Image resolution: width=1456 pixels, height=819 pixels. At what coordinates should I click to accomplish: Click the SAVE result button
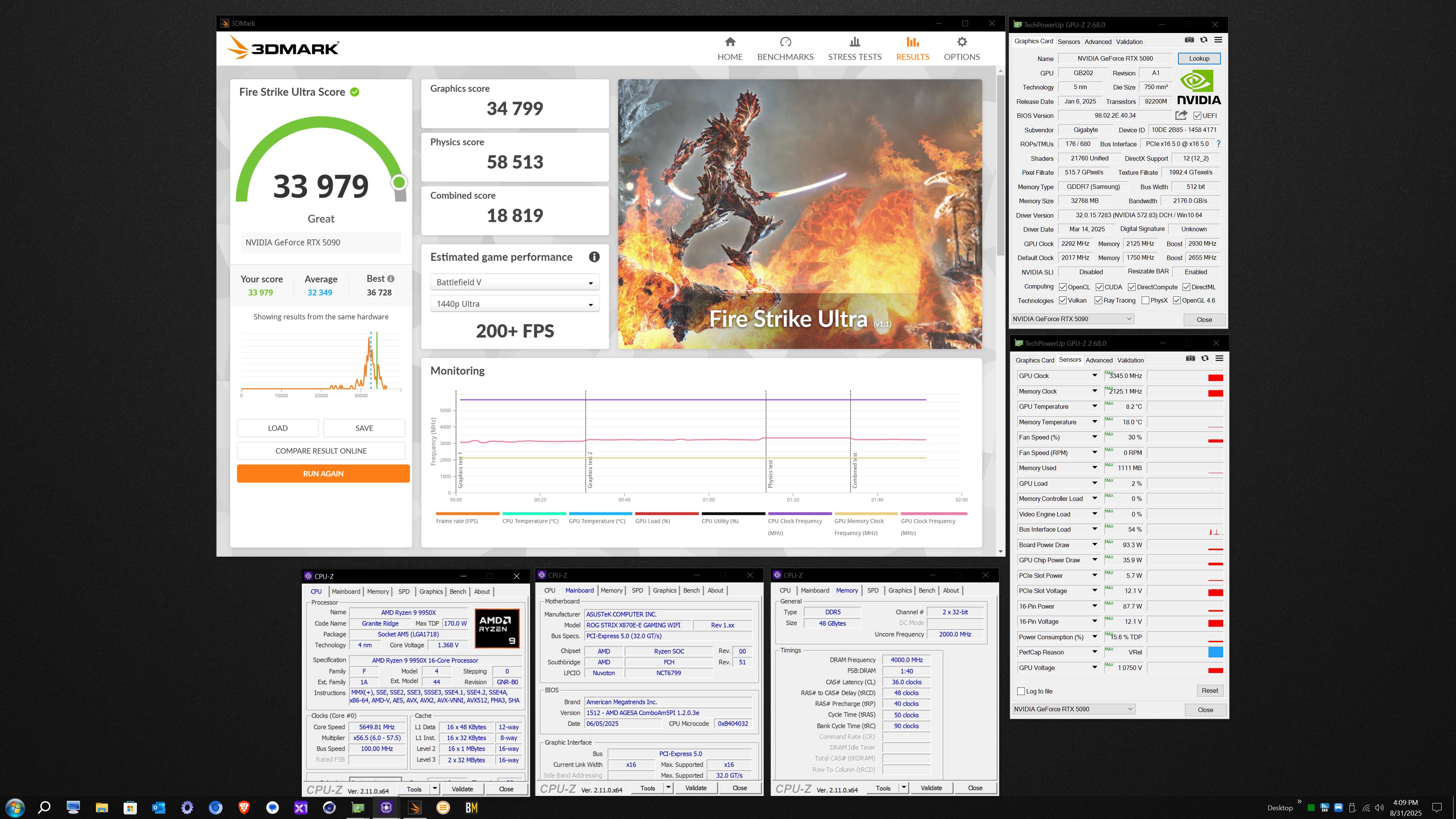tap(364, 428)
